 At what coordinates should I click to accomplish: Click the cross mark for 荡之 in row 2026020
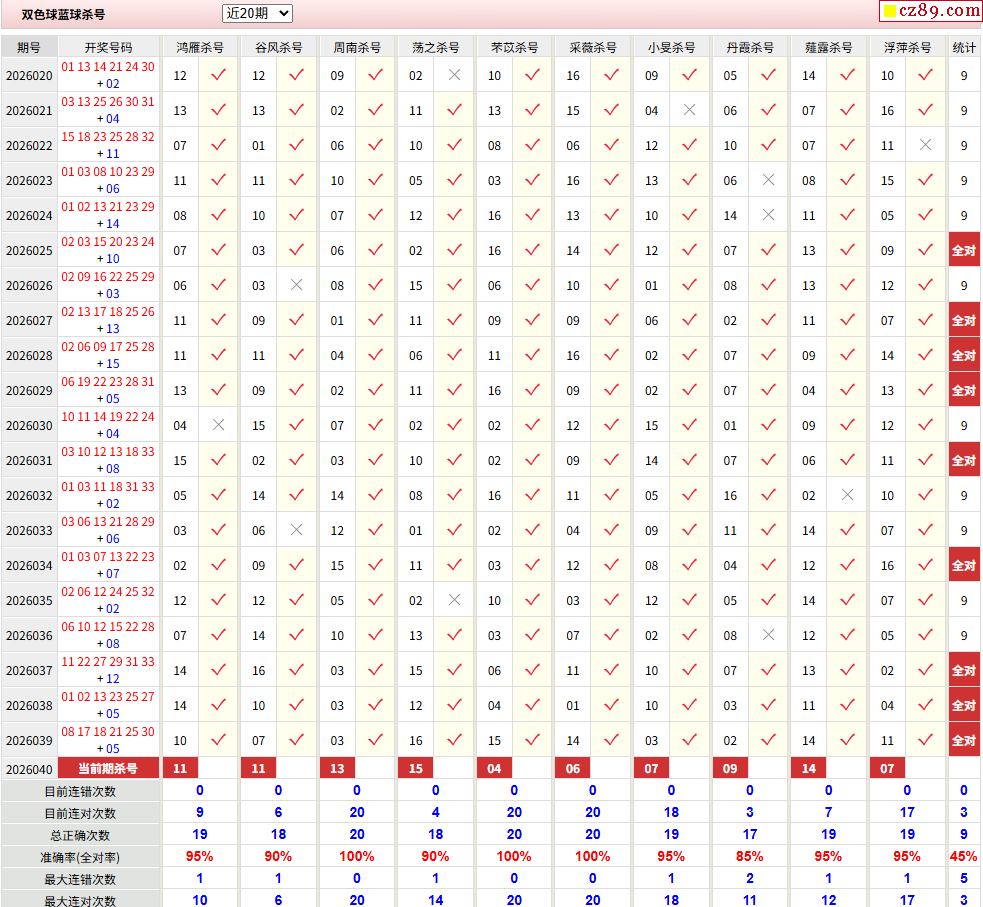point(454,75)
